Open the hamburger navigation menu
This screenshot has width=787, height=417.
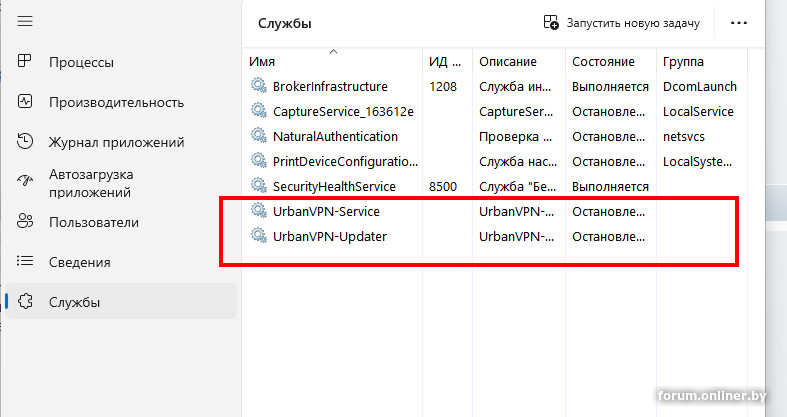(26, 21)
